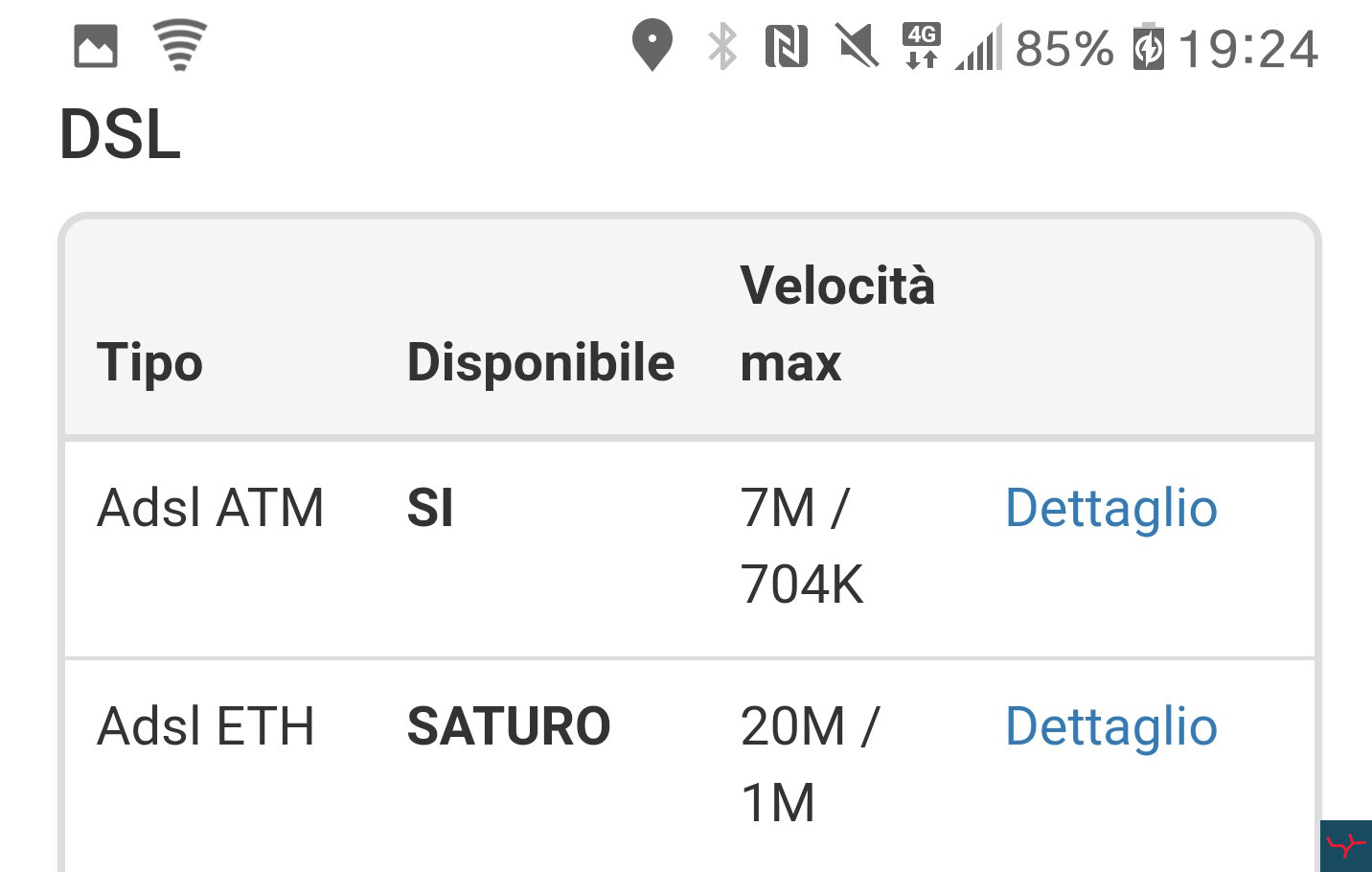Tap the battery charging icon
The width and height of the screenshot is (1372, 872).
pyautogui.click(x=1148, y=47)
